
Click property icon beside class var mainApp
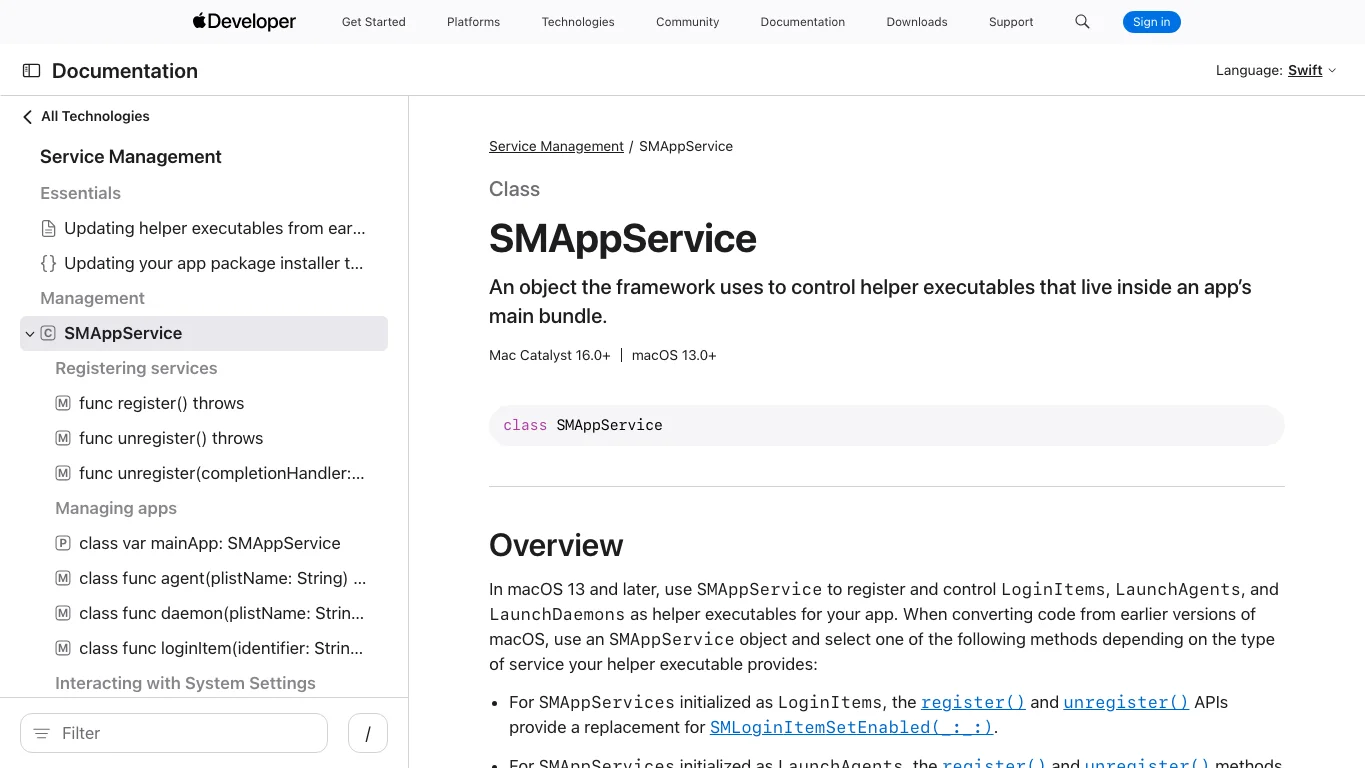click(63, 543)
